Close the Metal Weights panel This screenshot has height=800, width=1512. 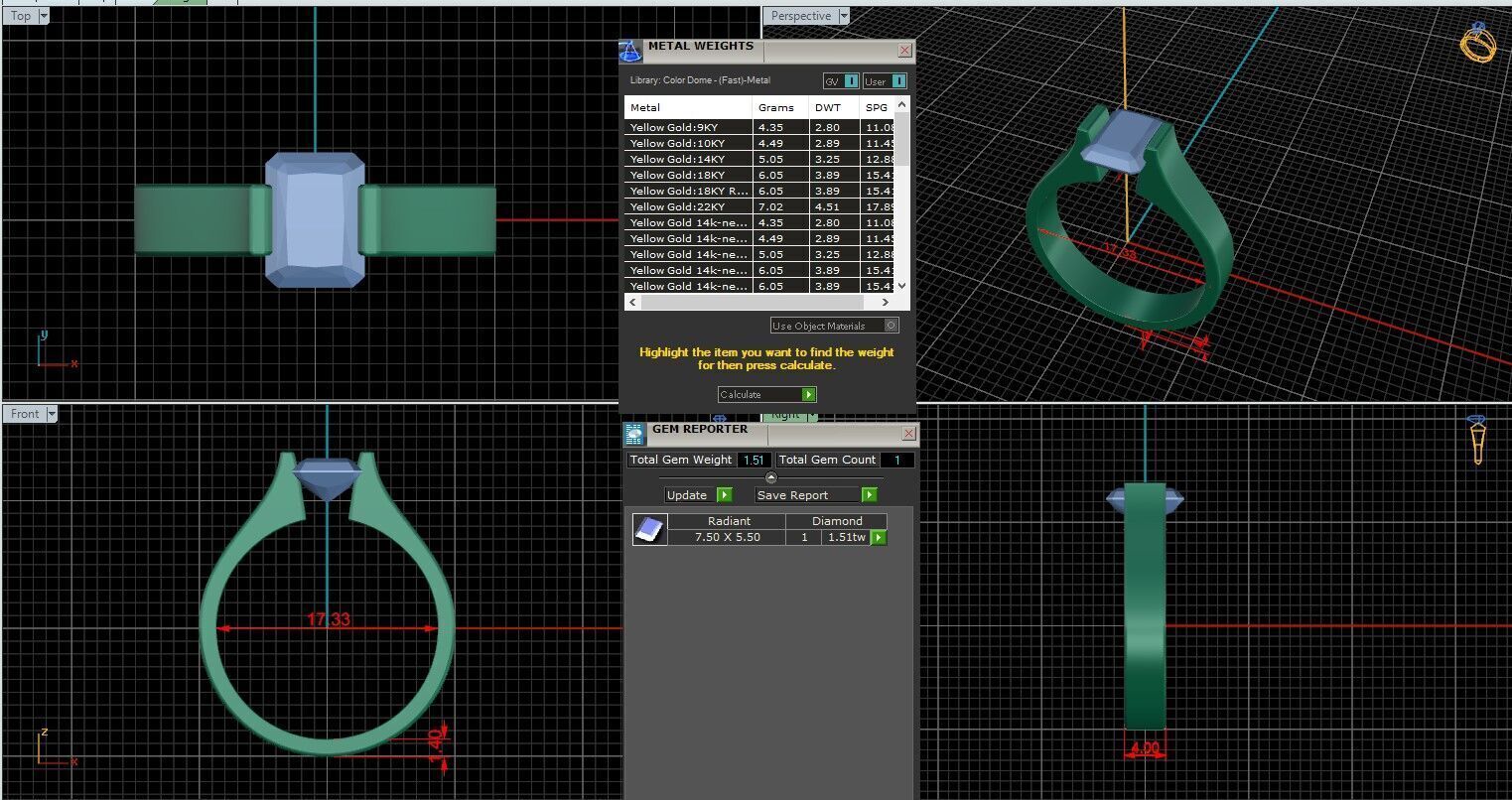point(904,50)
